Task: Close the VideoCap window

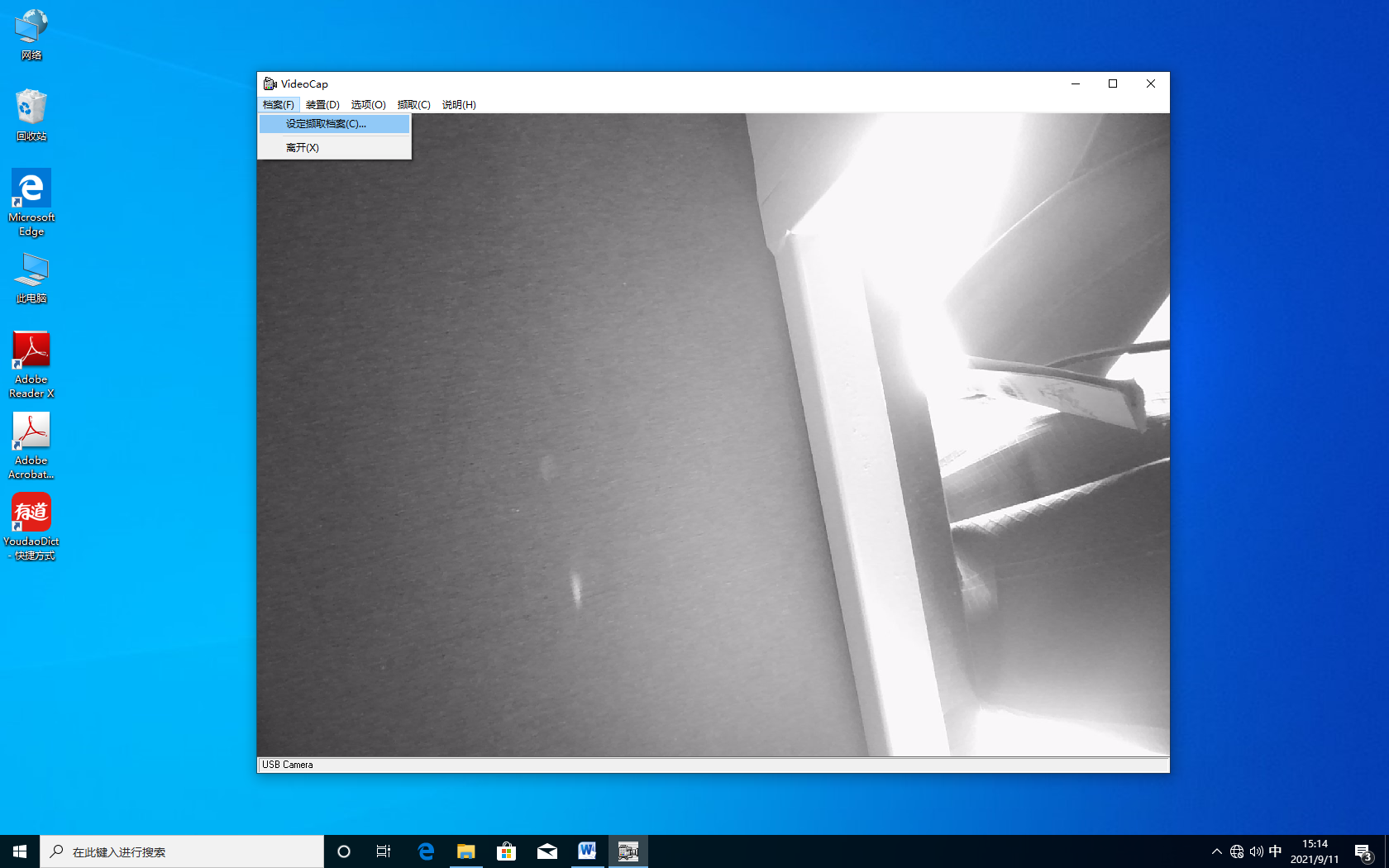Action: [1151, 83]
